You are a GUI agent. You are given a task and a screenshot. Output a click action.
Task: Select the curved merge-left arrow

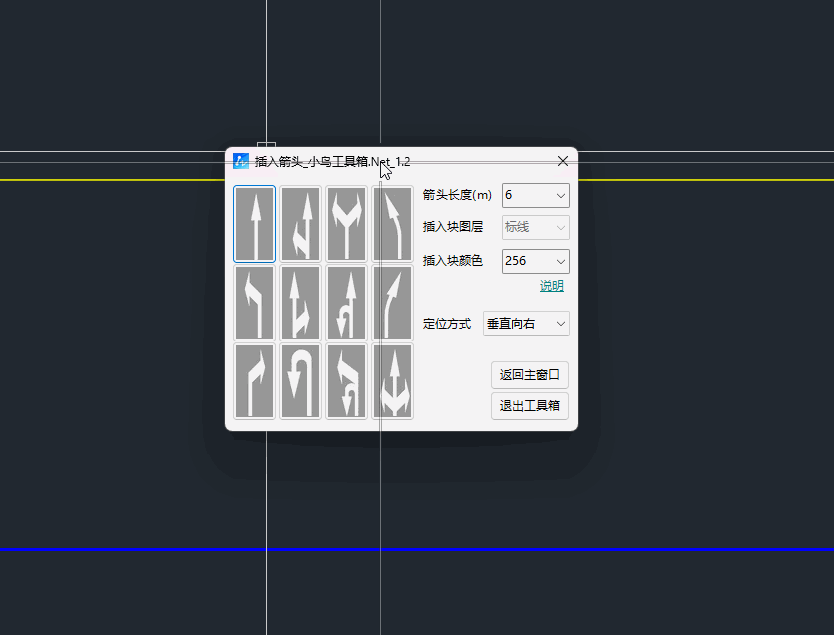pyautogui.click(x=393, y=224)
